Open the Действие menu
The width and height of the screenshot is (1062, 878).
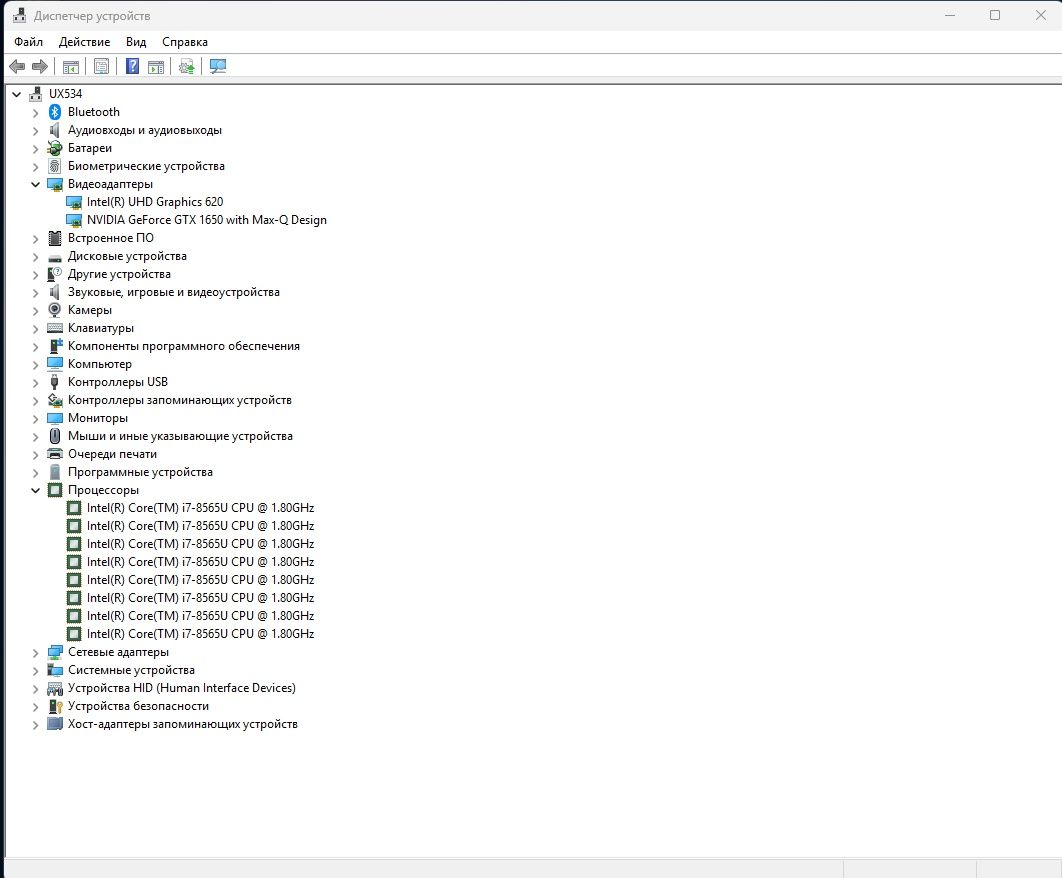[x=85, y=42]
